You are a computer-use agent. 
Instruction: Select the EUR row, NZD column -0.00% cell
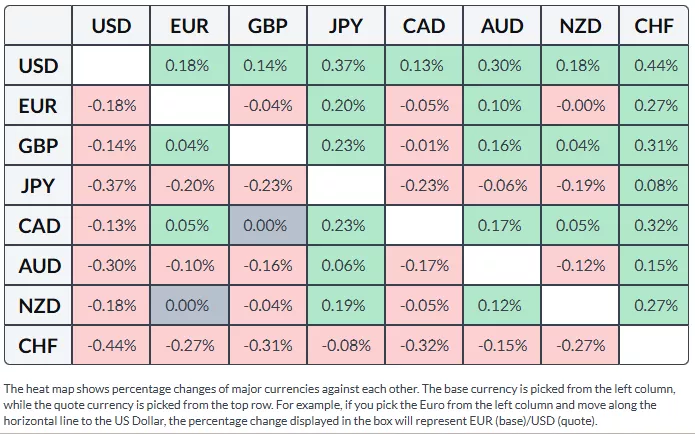click(x=580, y=106)
